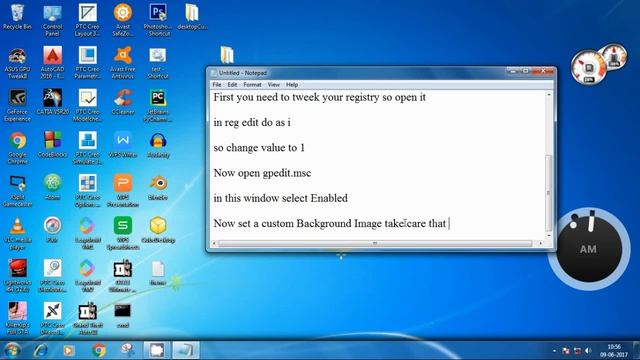The image size is (640, 360).
Task: Select the JetBrains PyCharm desktop icon
Action: [158, 106]
